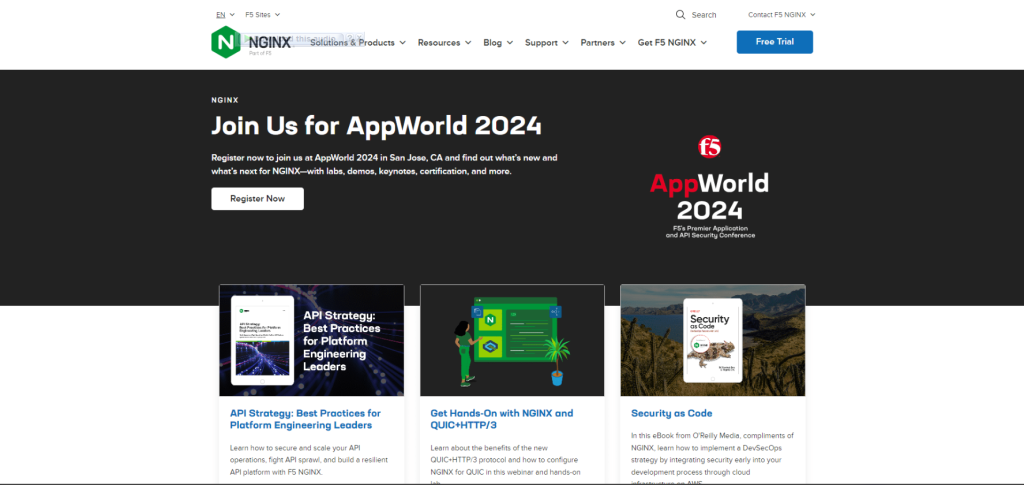
Task: Click the small NGINX label above the headline
Action: tap(225, 100)
